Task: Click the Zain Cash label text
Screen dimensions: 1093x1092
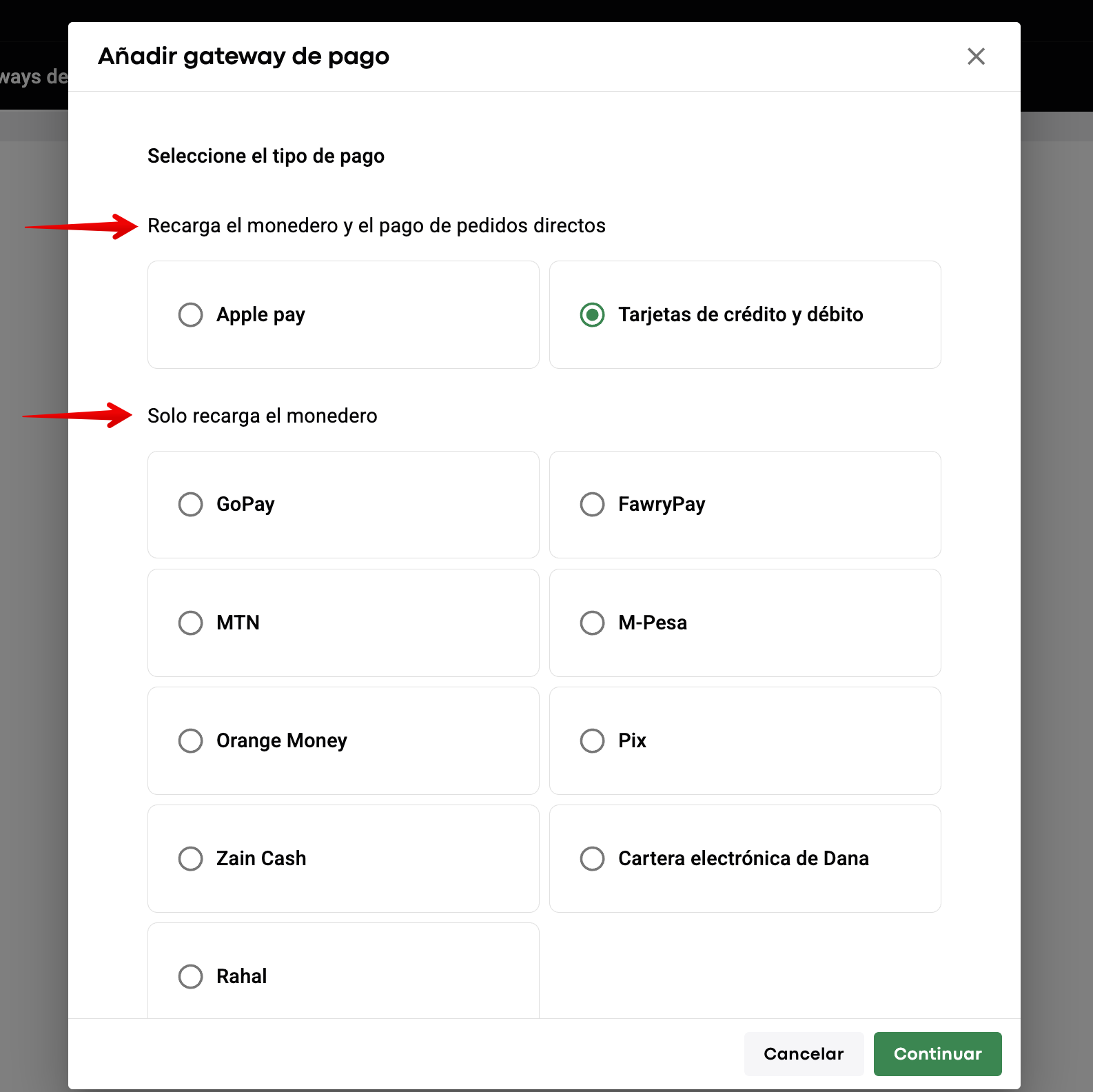Action: pos(261,859)
